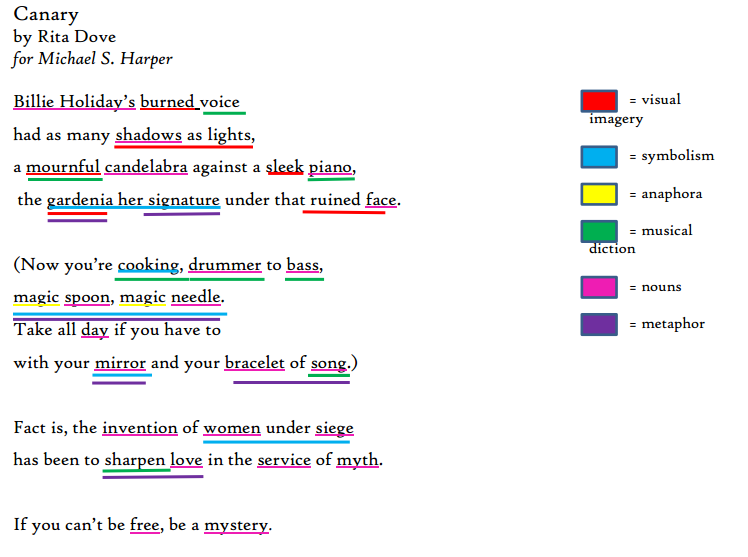Click the green musical diction swatch
This screenshot has width=748, height=557.
[599, 231]
